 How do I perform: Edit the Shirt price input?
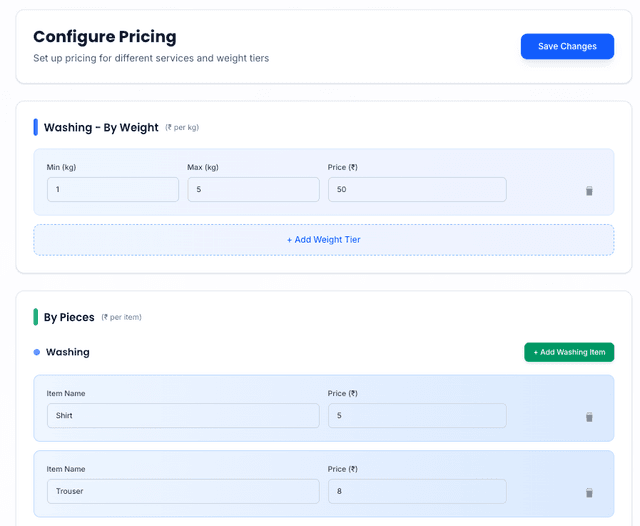[416, 415]
